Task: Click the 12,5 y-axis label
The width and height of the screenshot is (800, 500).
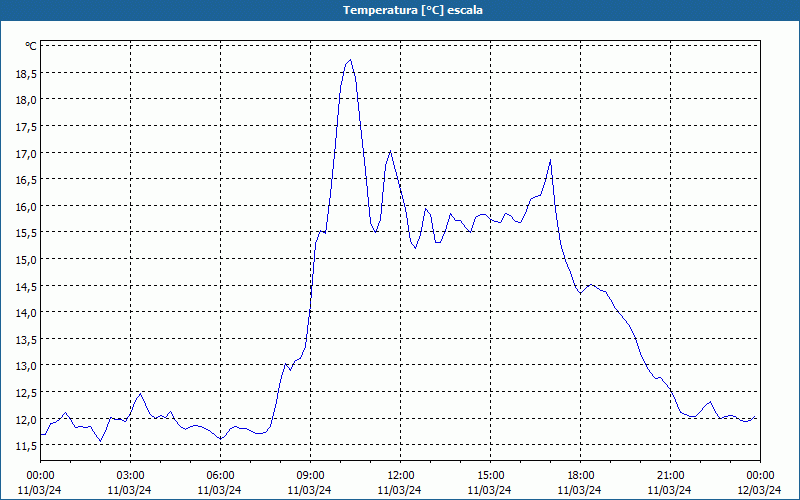Action: (26, 393)
